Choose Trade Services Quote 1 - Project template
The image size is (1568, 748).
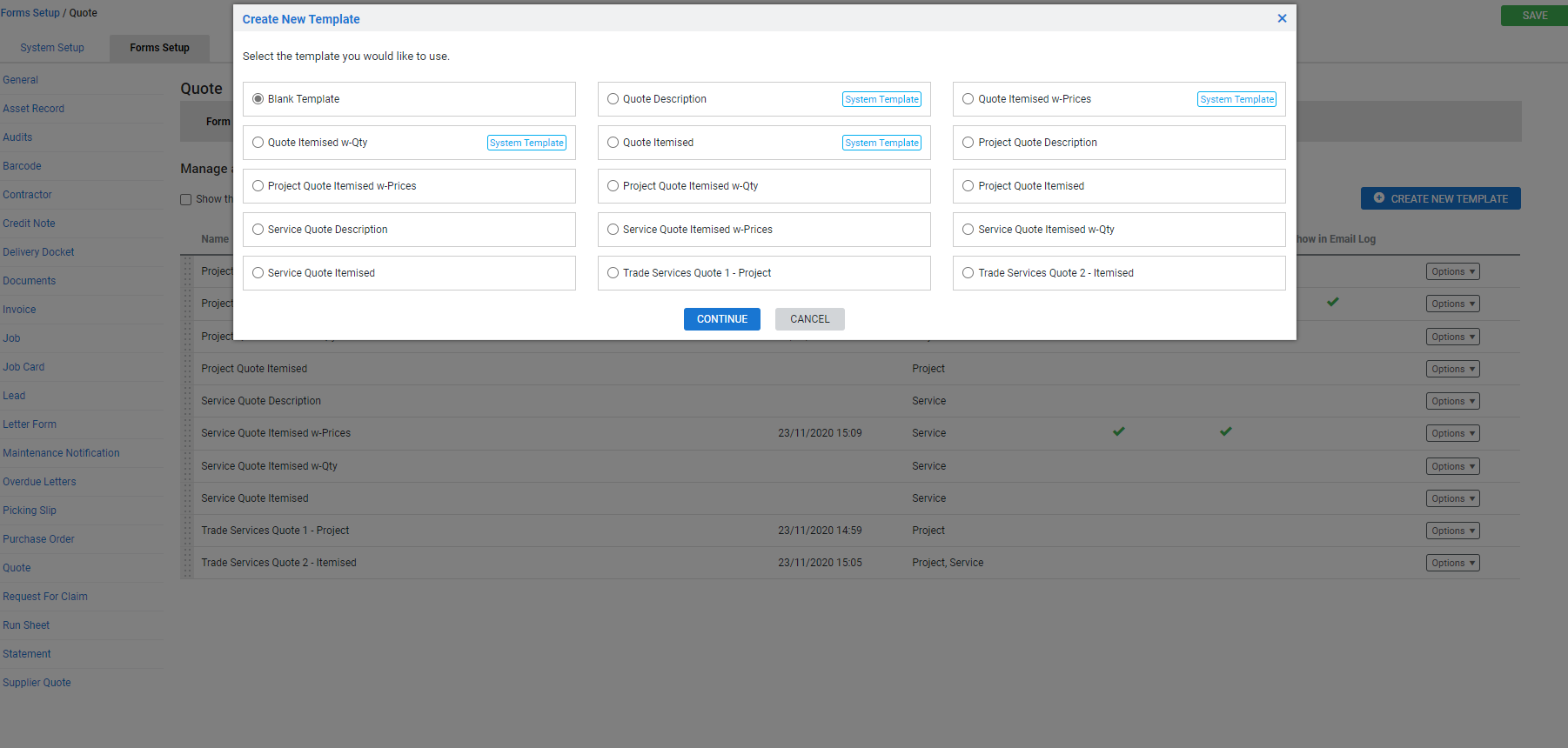tap(613, 273)
